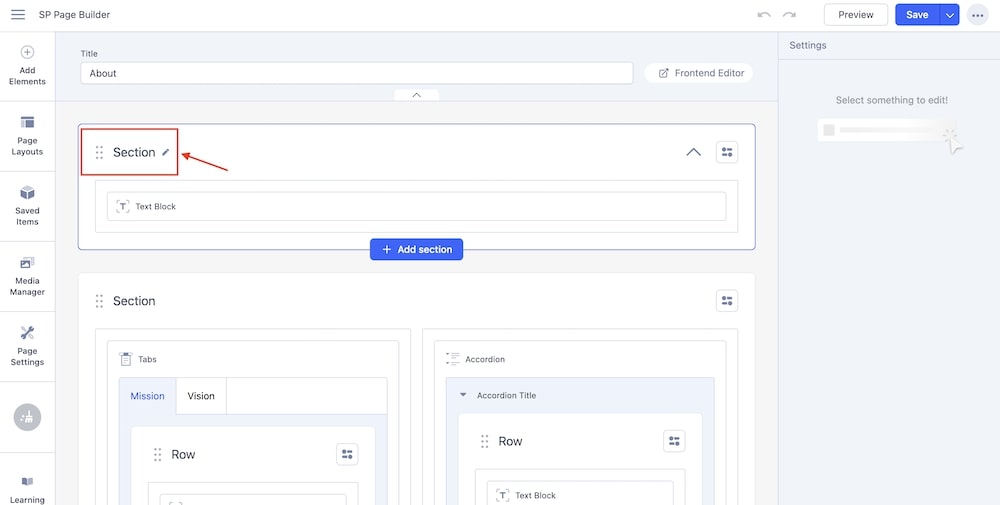1000x505 pixels.
Task: Click the undo arrow icon
Action: pyautogui.click(x=764, y=15)
